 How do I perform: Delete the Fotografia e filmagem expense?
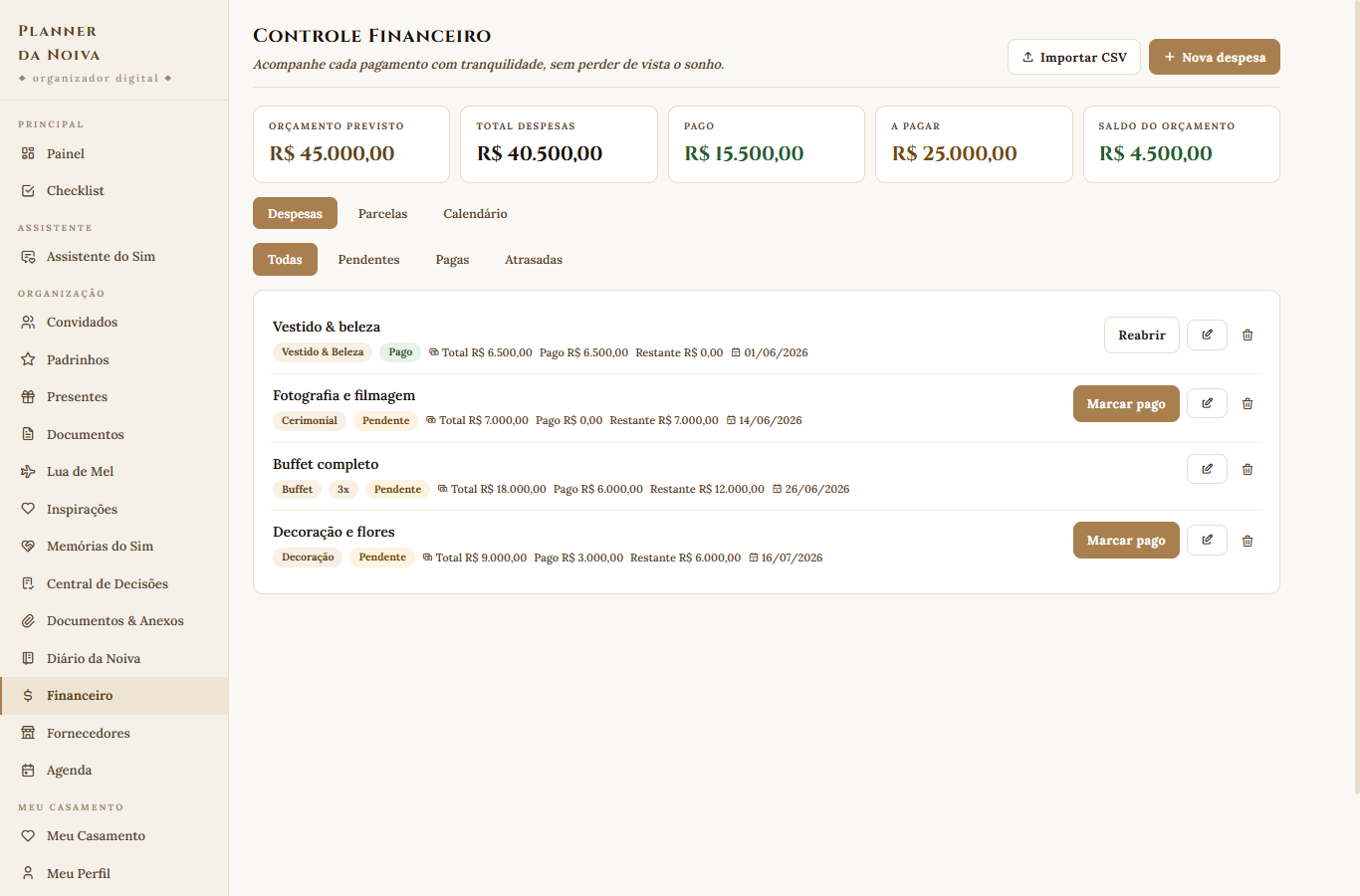[x=1247, y=404]
